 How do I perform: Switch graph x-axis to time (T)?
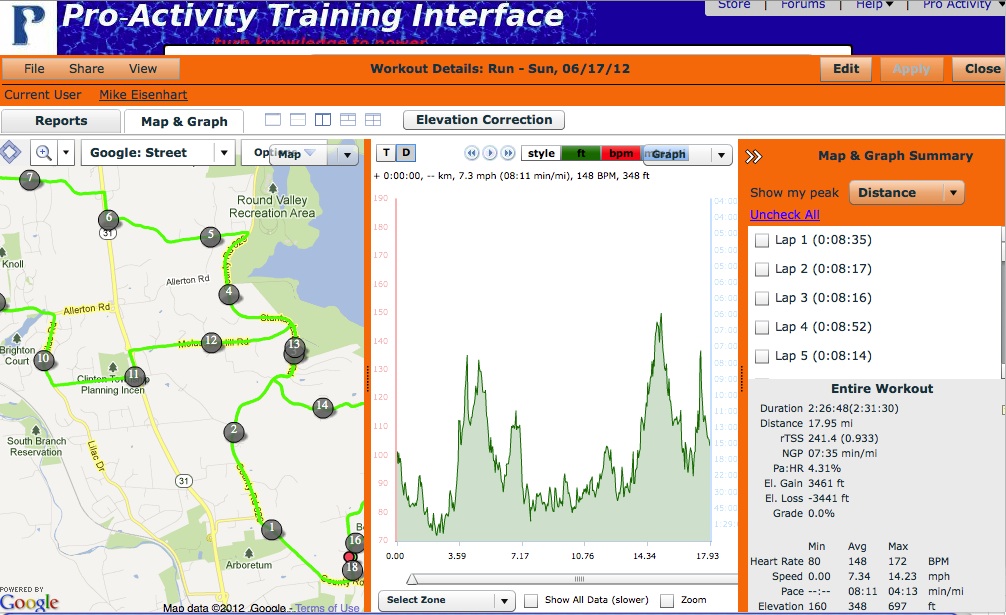pos(386,153)
